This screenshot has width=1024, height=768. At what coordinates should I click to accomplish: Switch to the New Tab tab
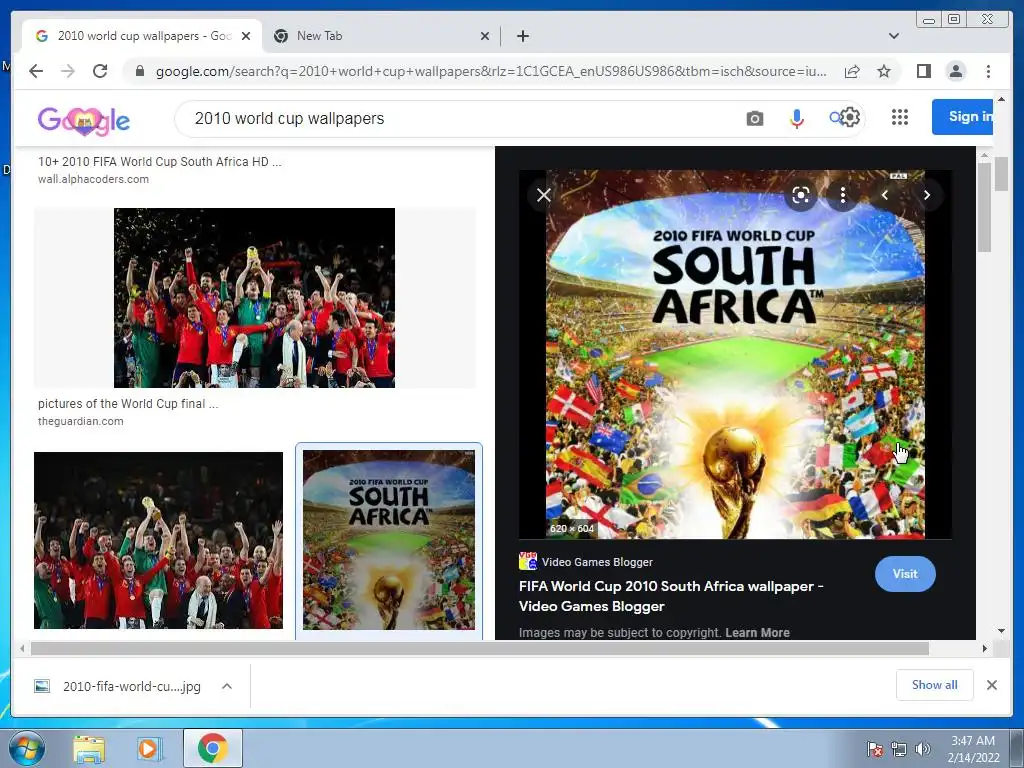click(x=381, y=36)
